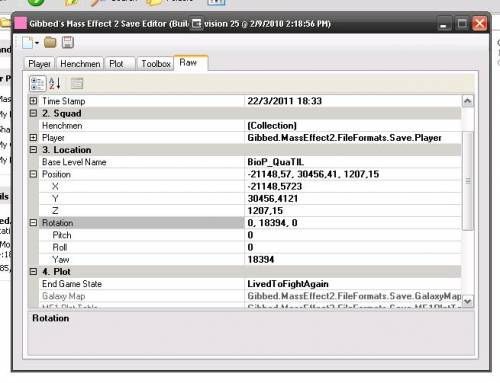Image resolution: width=500 pixels, height=383 pixels.
Task: Click the property grid scroll down arrow
Action: (468, 301)
